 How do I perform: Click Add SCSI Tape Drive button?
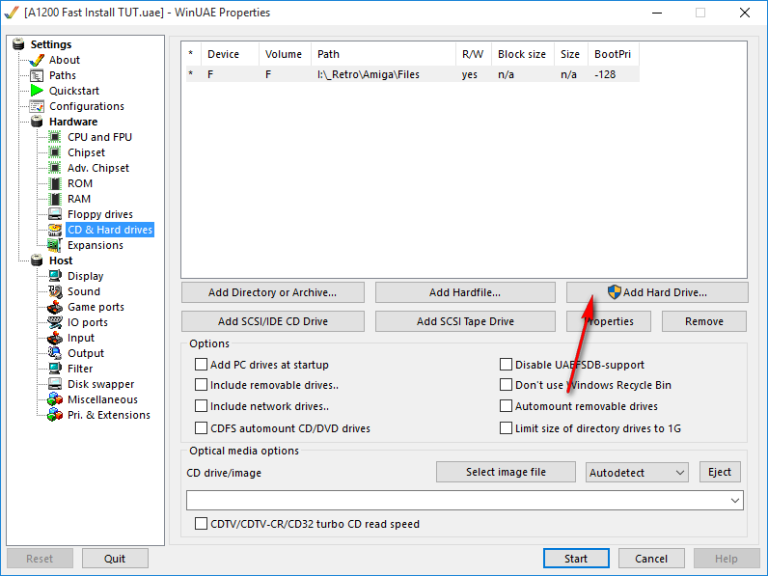pyautogui.click(x=465, y=321)
